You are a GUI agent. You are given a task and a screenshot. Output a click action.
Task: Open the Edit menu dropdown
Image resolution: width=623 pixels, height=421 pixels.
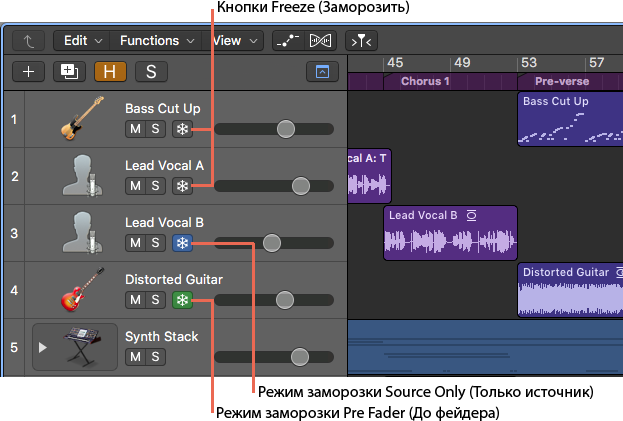(82, 41)
